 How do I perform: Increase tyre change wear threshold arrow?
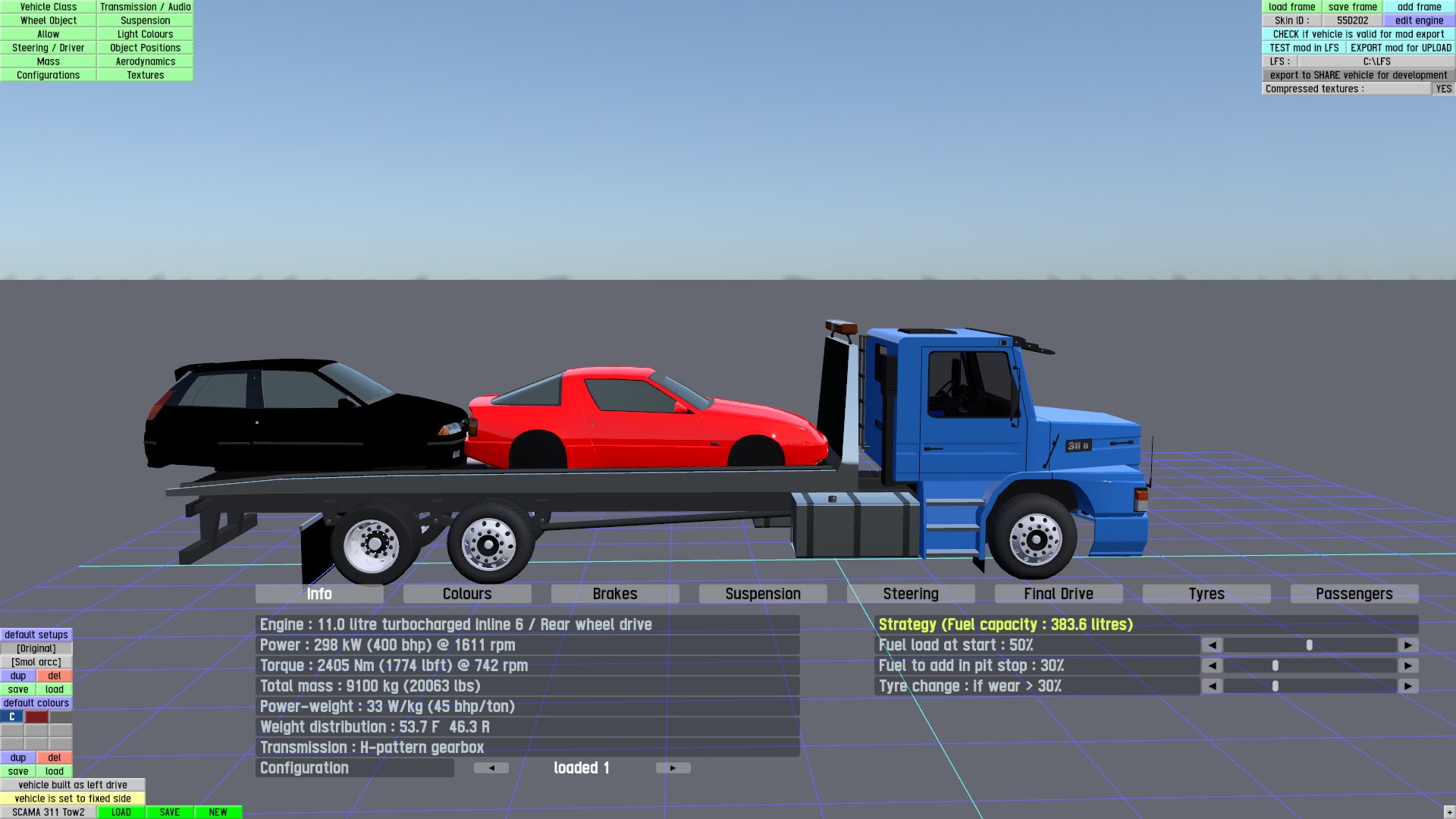[1408, 686]
